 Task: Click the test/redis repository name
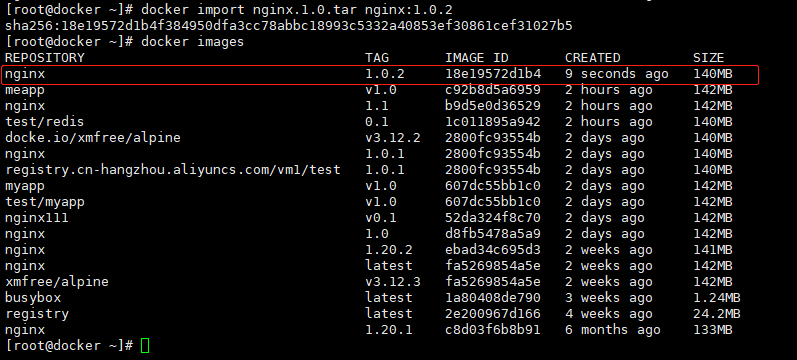click(45, 122)
